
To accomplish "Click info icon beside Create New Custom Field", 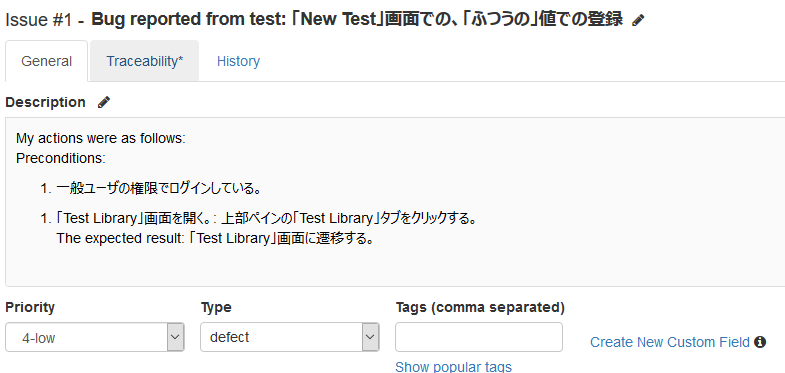I will pos(760,342).
